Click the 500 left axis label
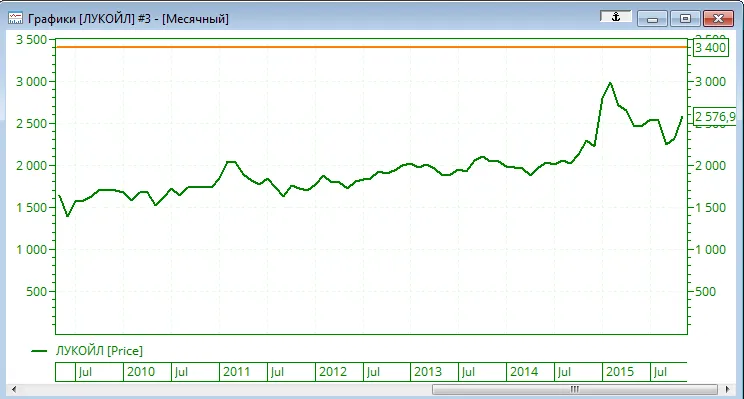The image size is (744, 399). (37, 291)
